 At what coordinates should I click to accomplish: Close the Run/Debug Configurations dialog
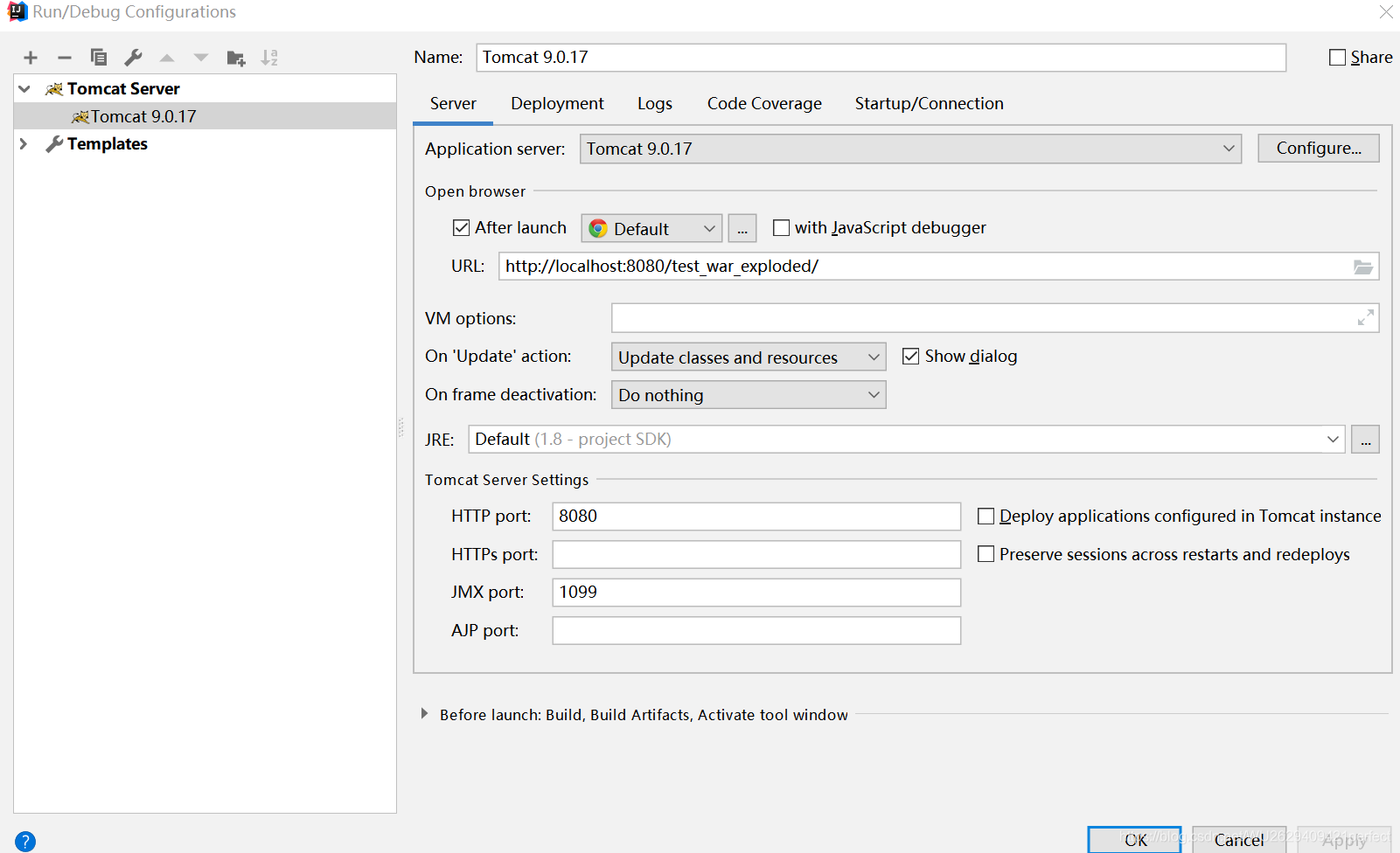(1386, 12)
